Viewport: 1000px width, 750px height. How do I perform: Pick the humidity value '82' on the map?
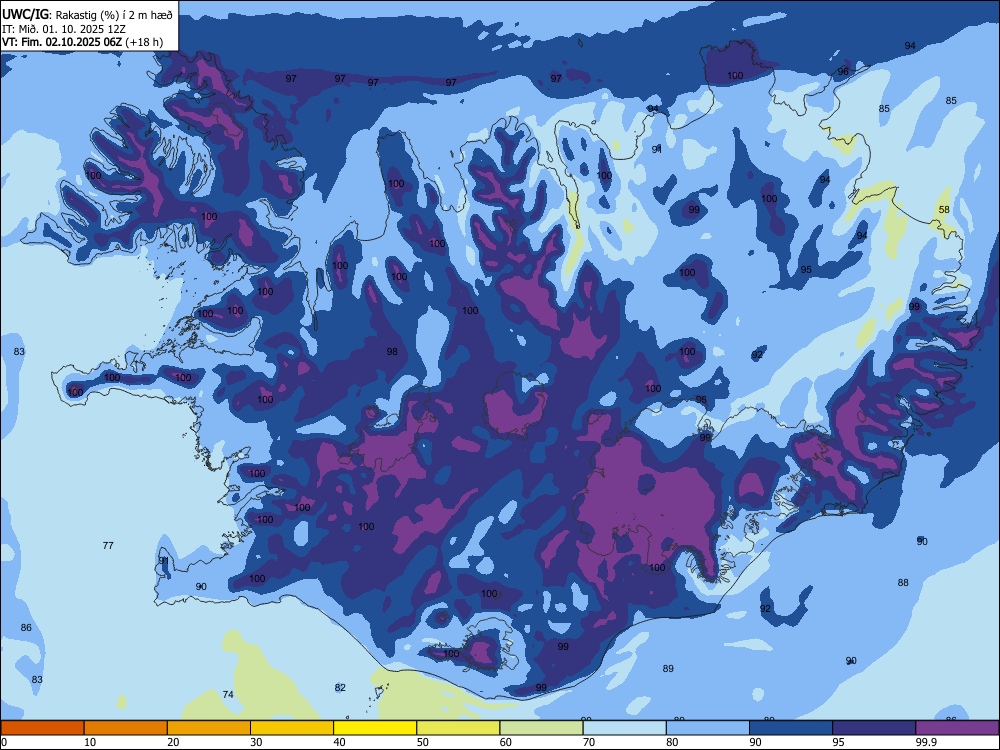tap(340, 688)
